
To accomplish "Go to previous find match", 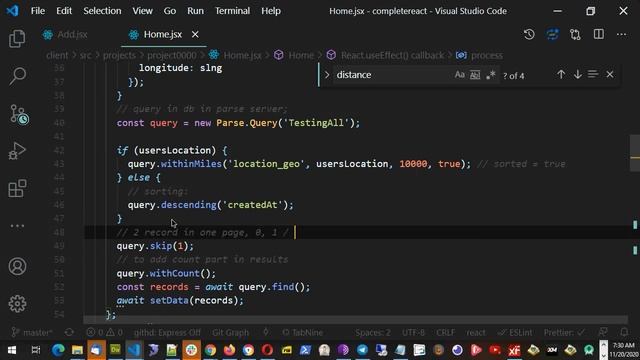I will (x=561, y=74).
